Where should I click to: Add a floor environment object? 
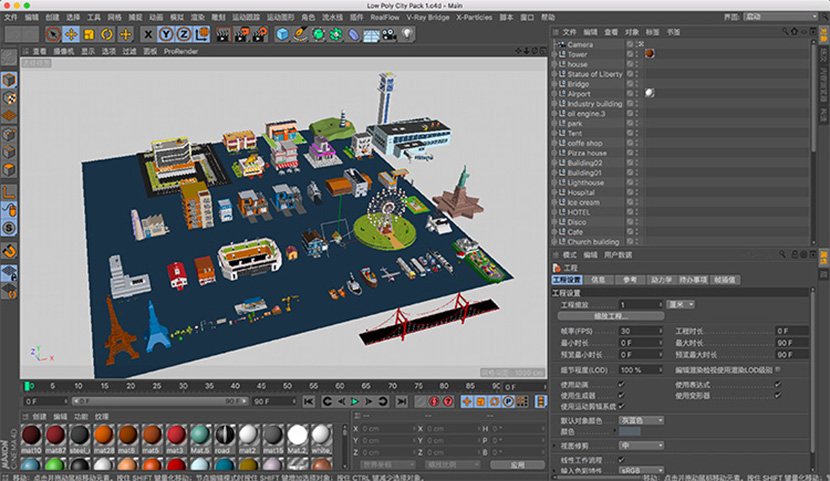372,34
